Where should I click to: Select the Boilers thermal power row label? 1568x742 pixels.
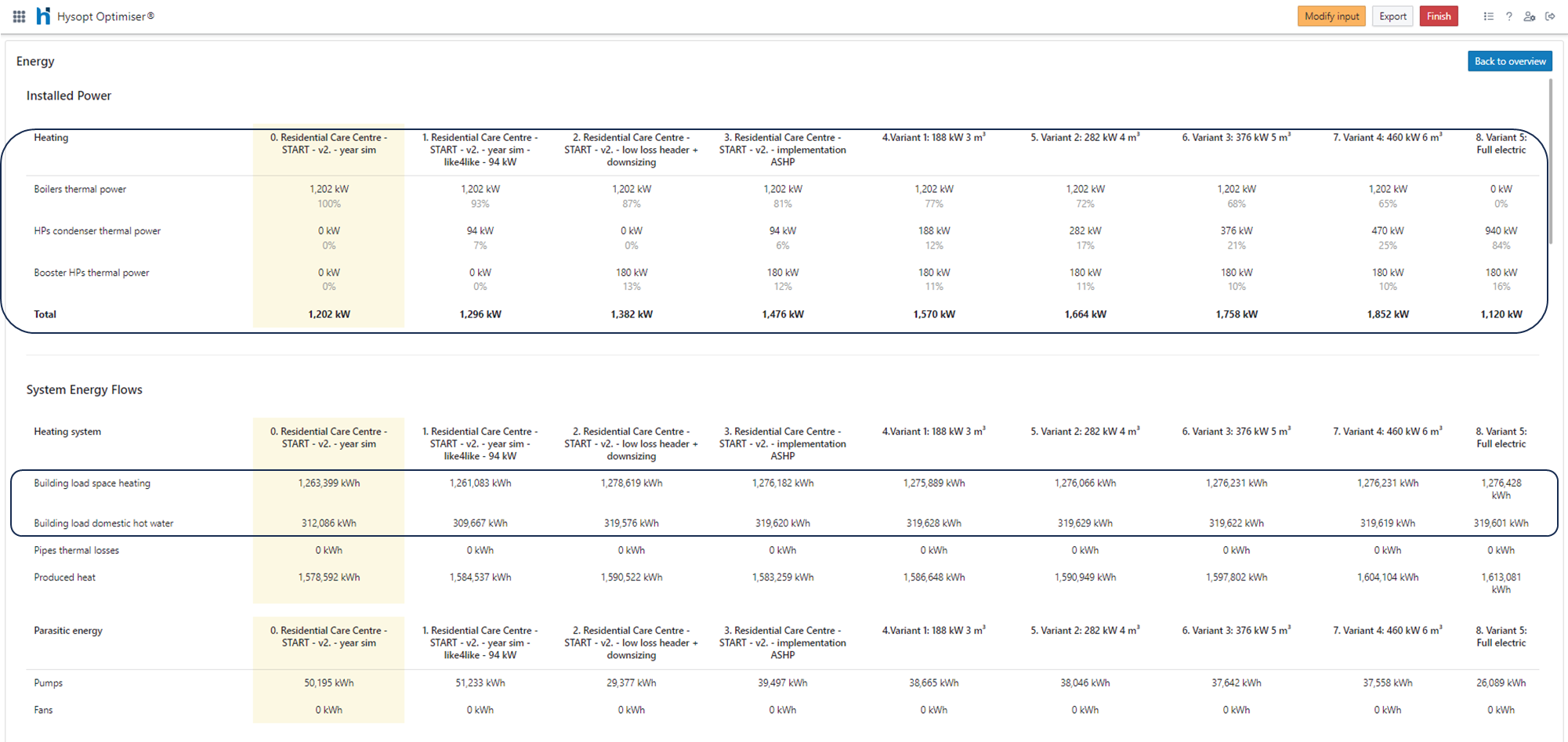point(80,190)
